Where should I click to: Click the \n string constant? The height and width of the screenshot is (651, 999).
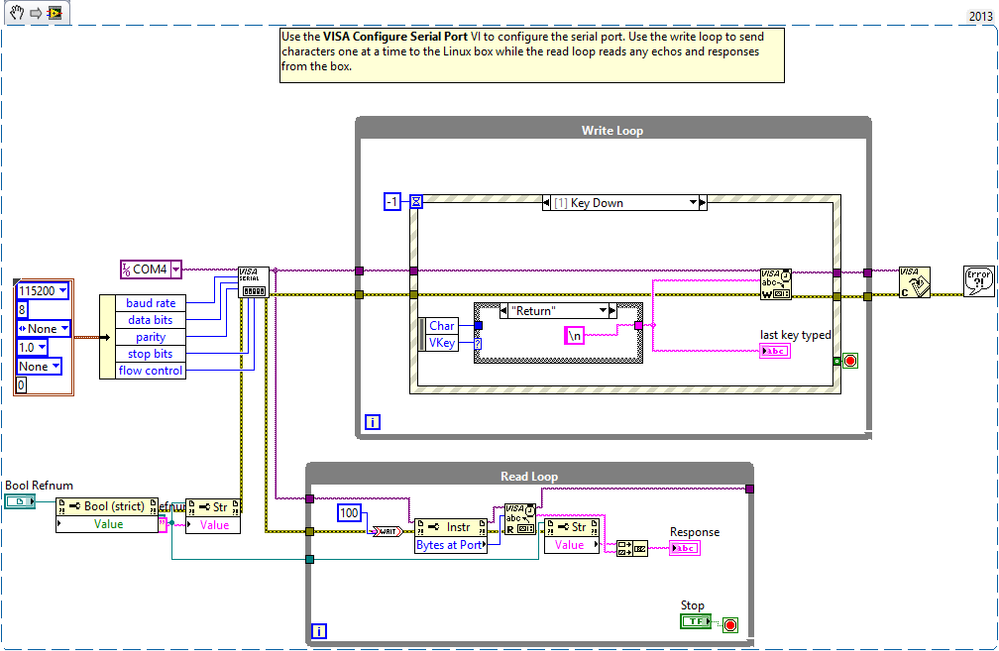(575, 335)
